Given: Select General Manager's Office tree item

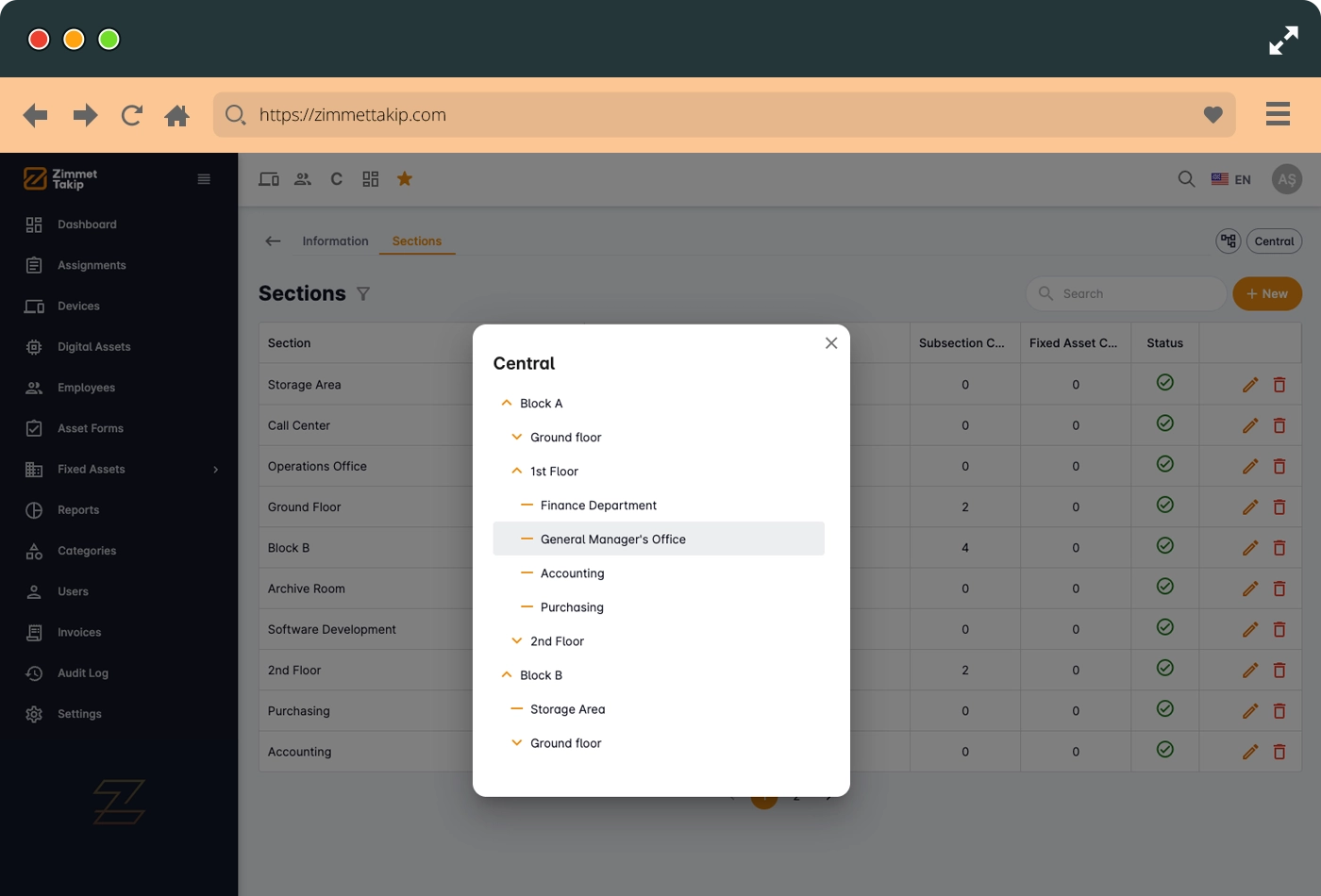Looking at the screenshot, I should 659,539.
